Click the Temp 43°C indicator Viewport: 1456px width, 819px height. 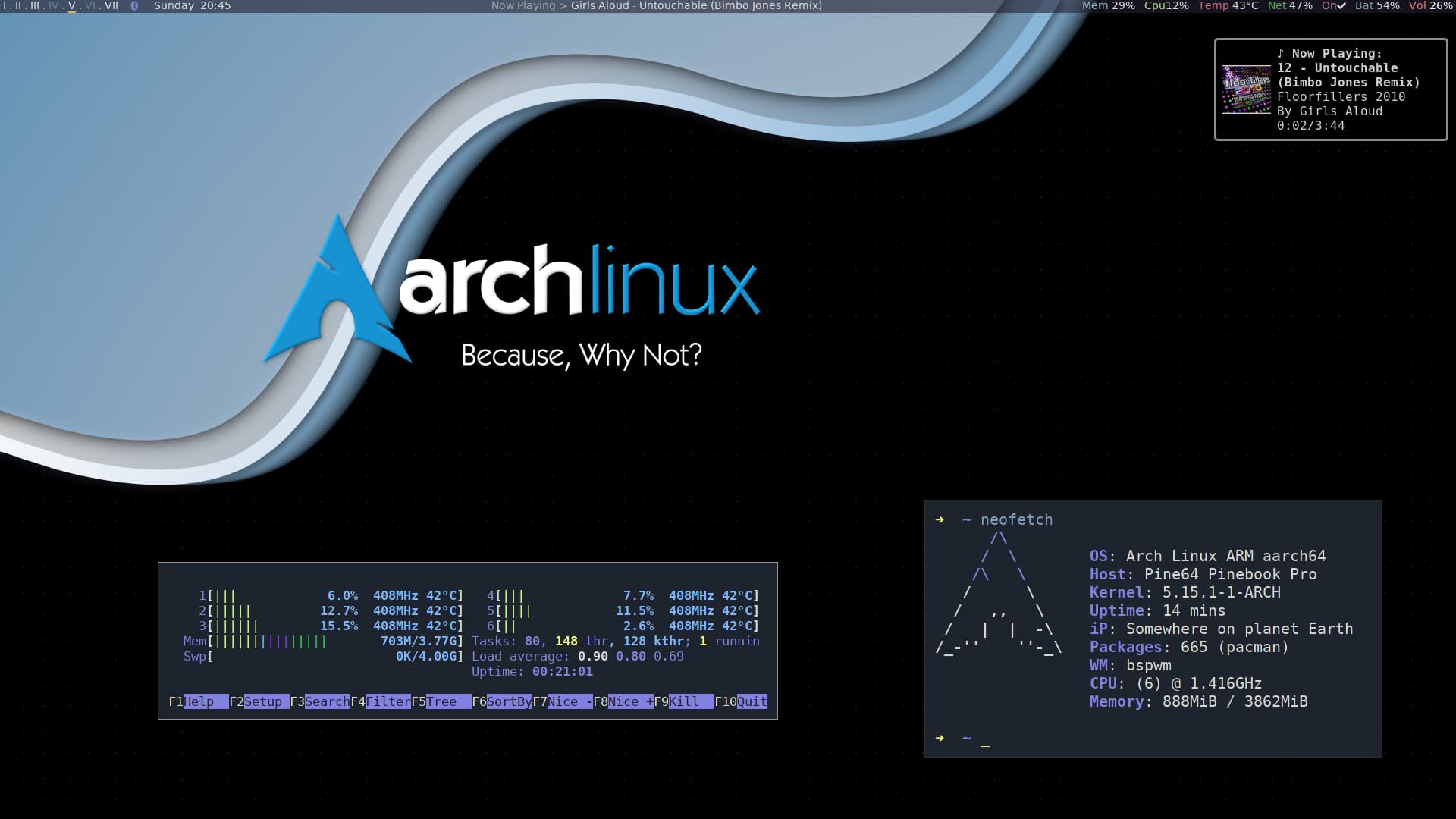(1228, 5)
